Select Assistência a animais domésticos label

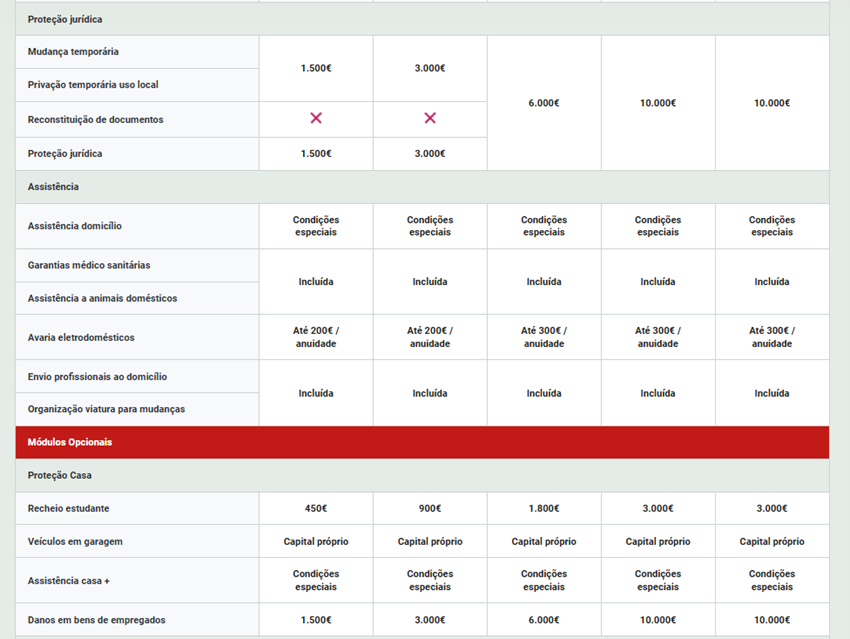[102, 298]
